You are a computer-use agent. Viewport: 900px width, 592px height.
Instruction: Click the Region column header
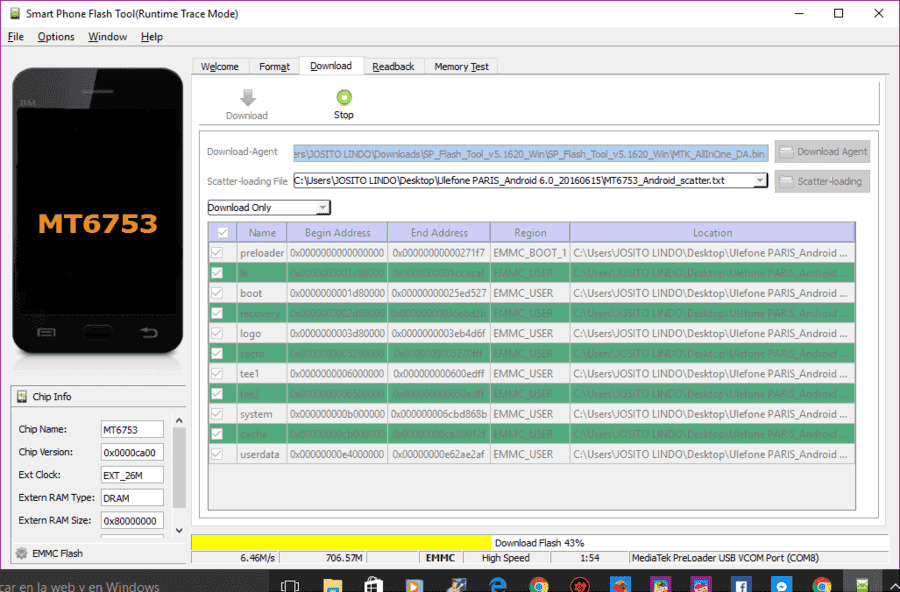pyautogui.click(x=530, y=233)
